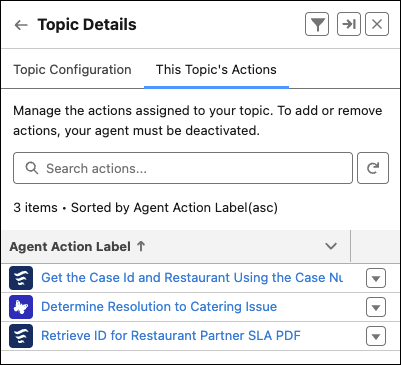Click the search magnifier icon in the field
Image resolution: width=401 pixels, height=365 pixels.
click(x=32, y=168)
